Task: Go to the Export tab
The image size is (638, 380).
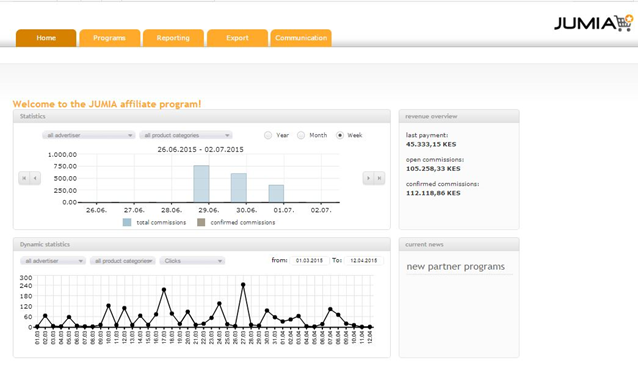Action: click(x=237, y=38)
